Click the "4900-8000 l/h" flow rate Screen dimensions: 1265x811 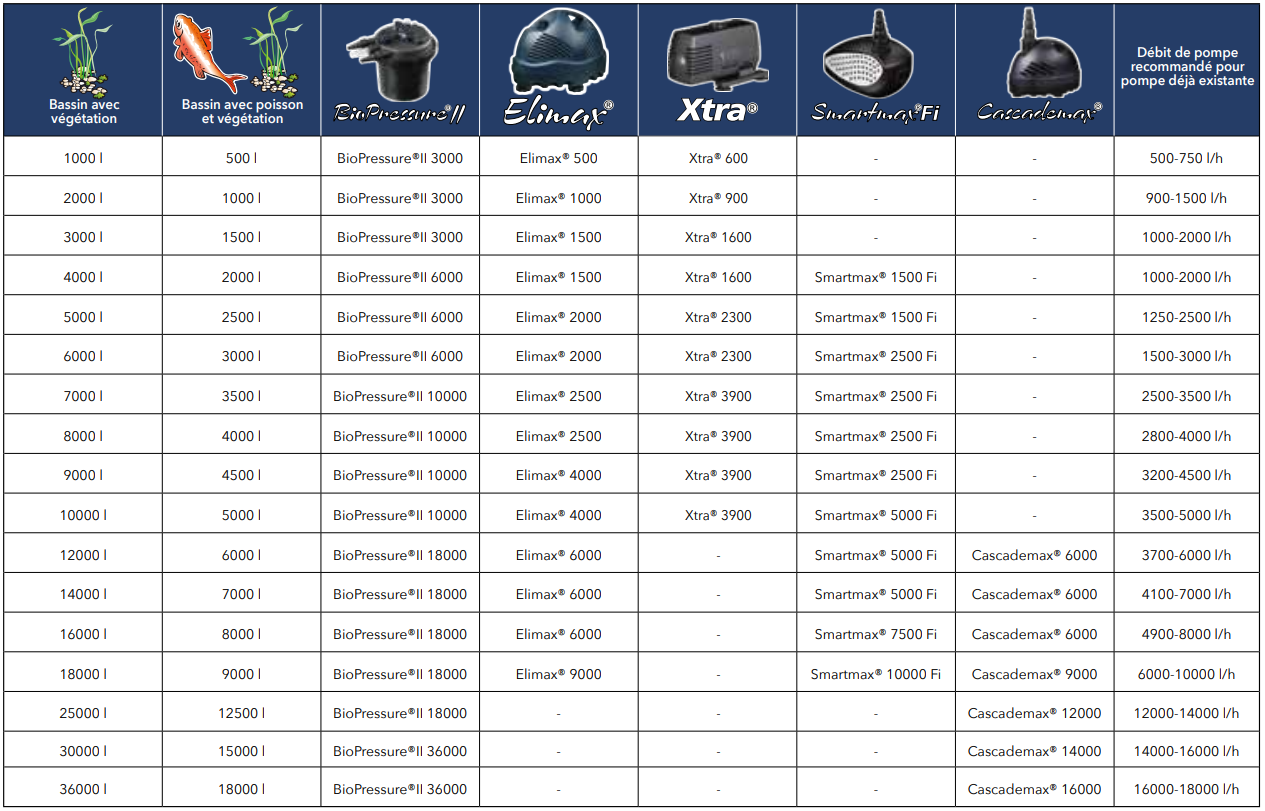1187,634
